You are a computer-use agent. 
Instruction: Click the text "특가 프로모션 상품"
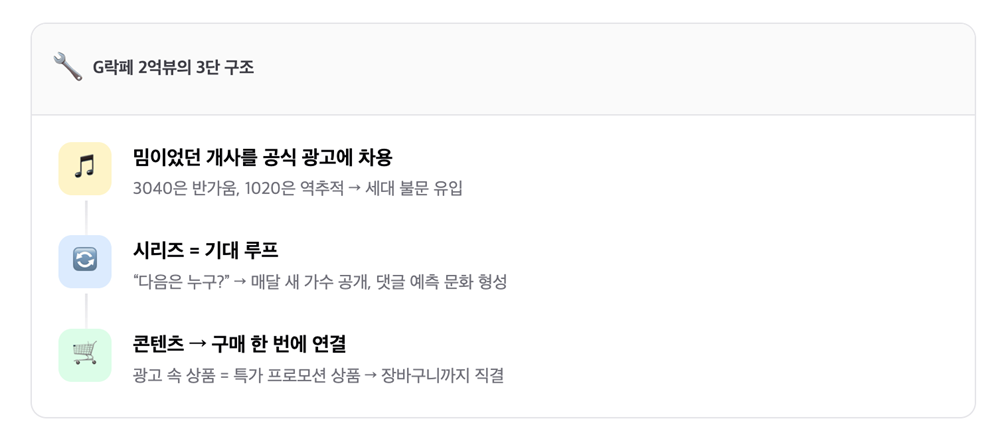(296, 376)
